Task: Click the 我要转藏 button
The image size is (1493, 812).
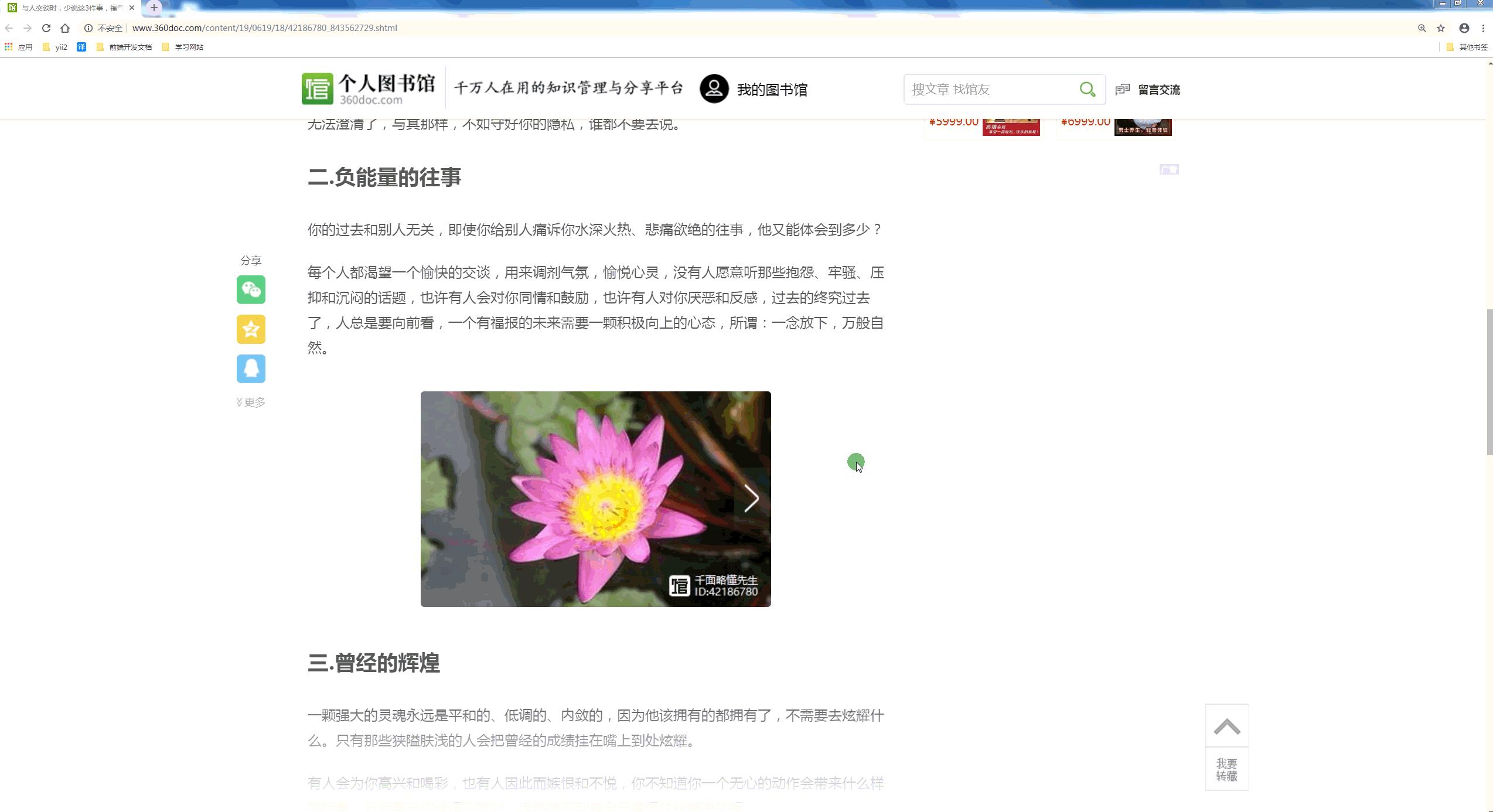Action: click(1227, 769)
